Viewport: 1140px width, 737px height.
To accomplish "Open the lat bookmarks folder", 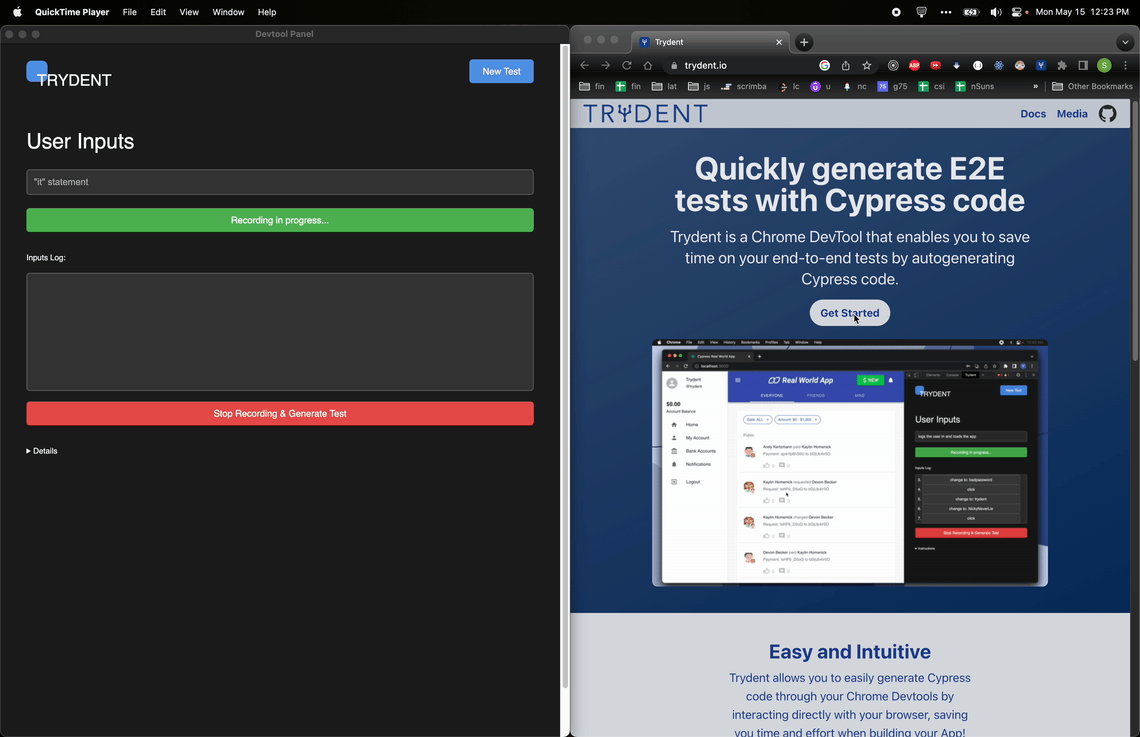I will [x=664, y=86].
